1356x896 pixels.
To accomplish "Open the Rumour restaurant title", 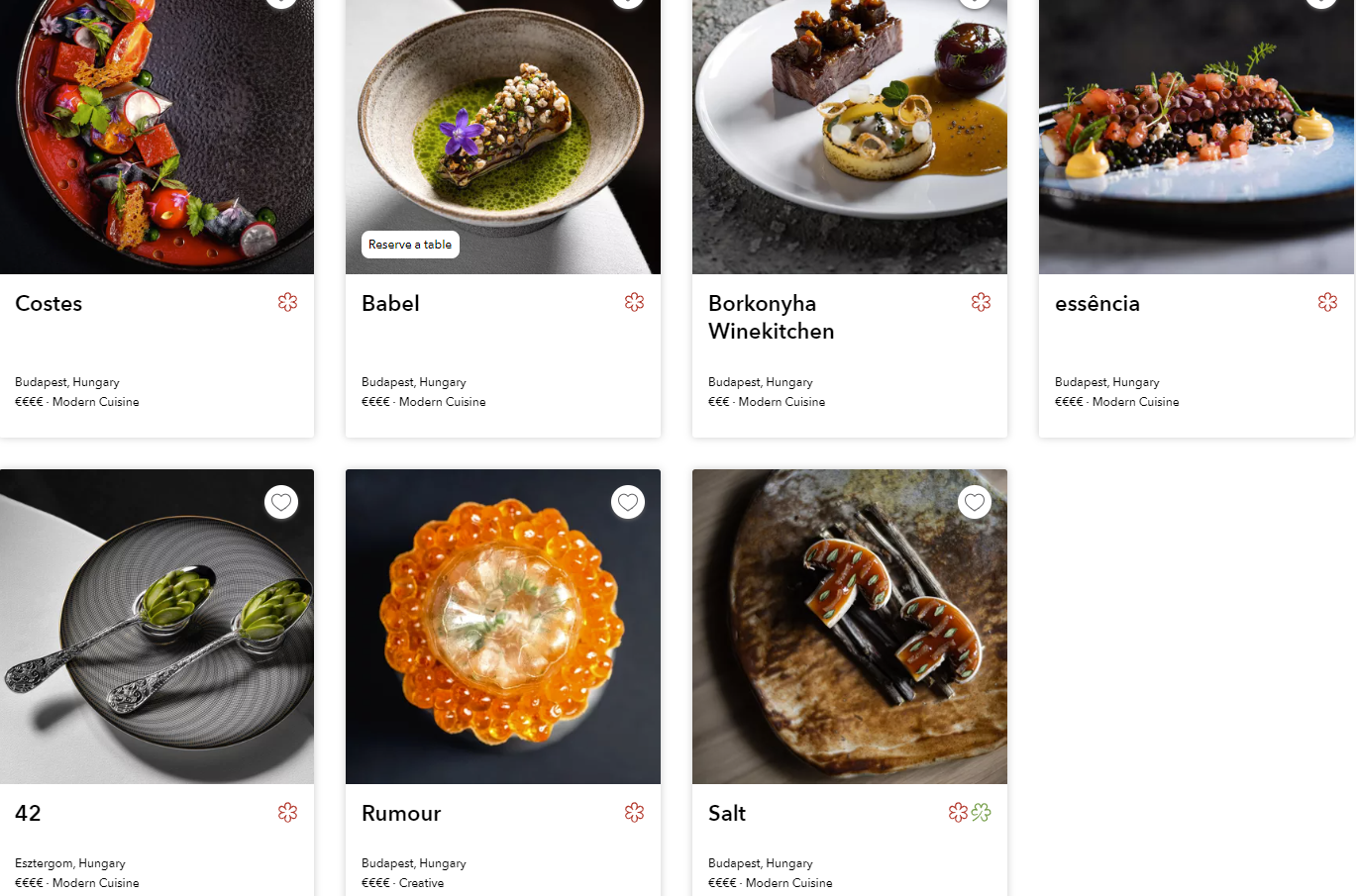I will point(401,814).
